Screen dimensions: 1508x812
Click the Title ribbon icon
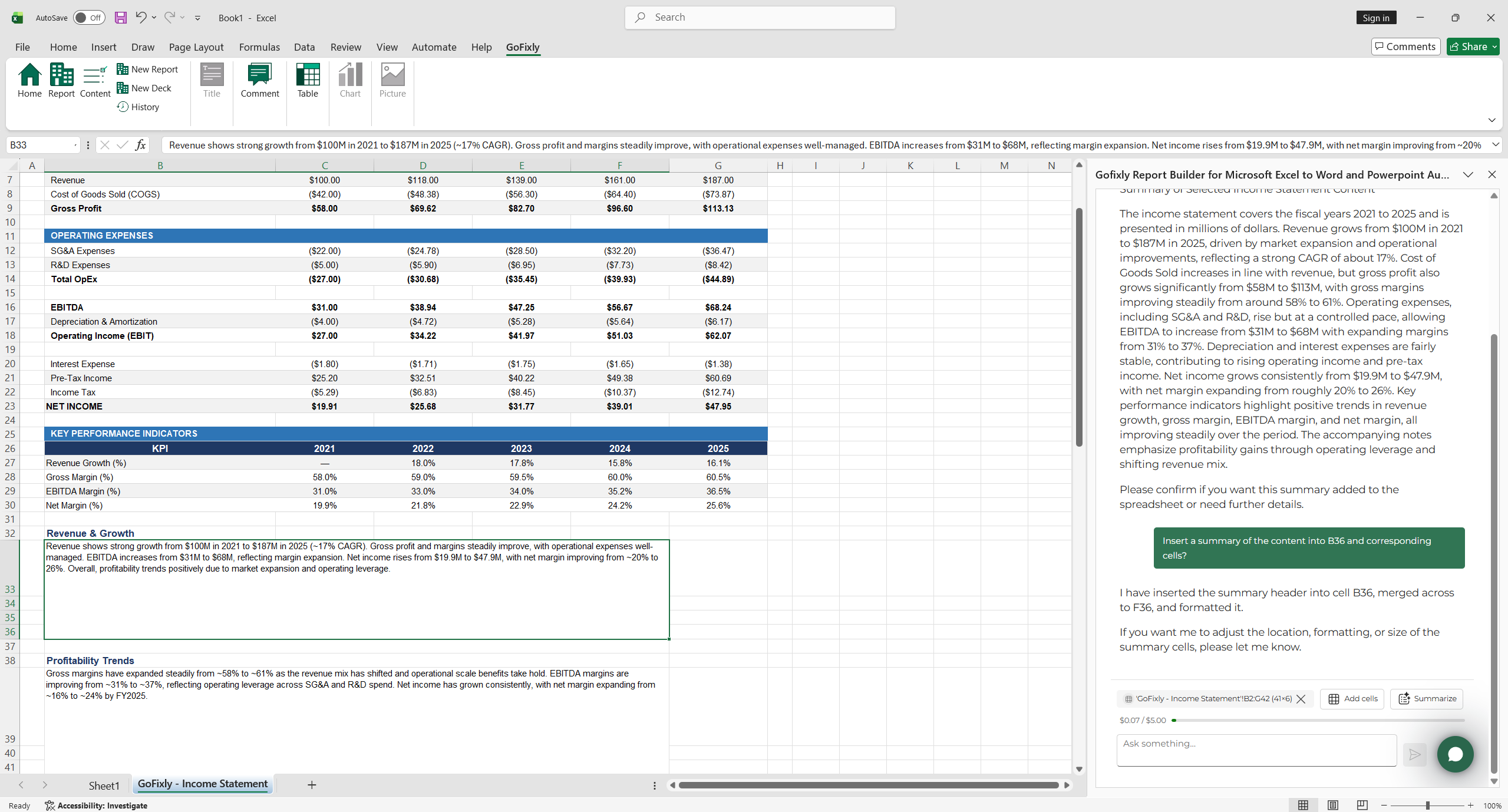[x=212, y=80]
